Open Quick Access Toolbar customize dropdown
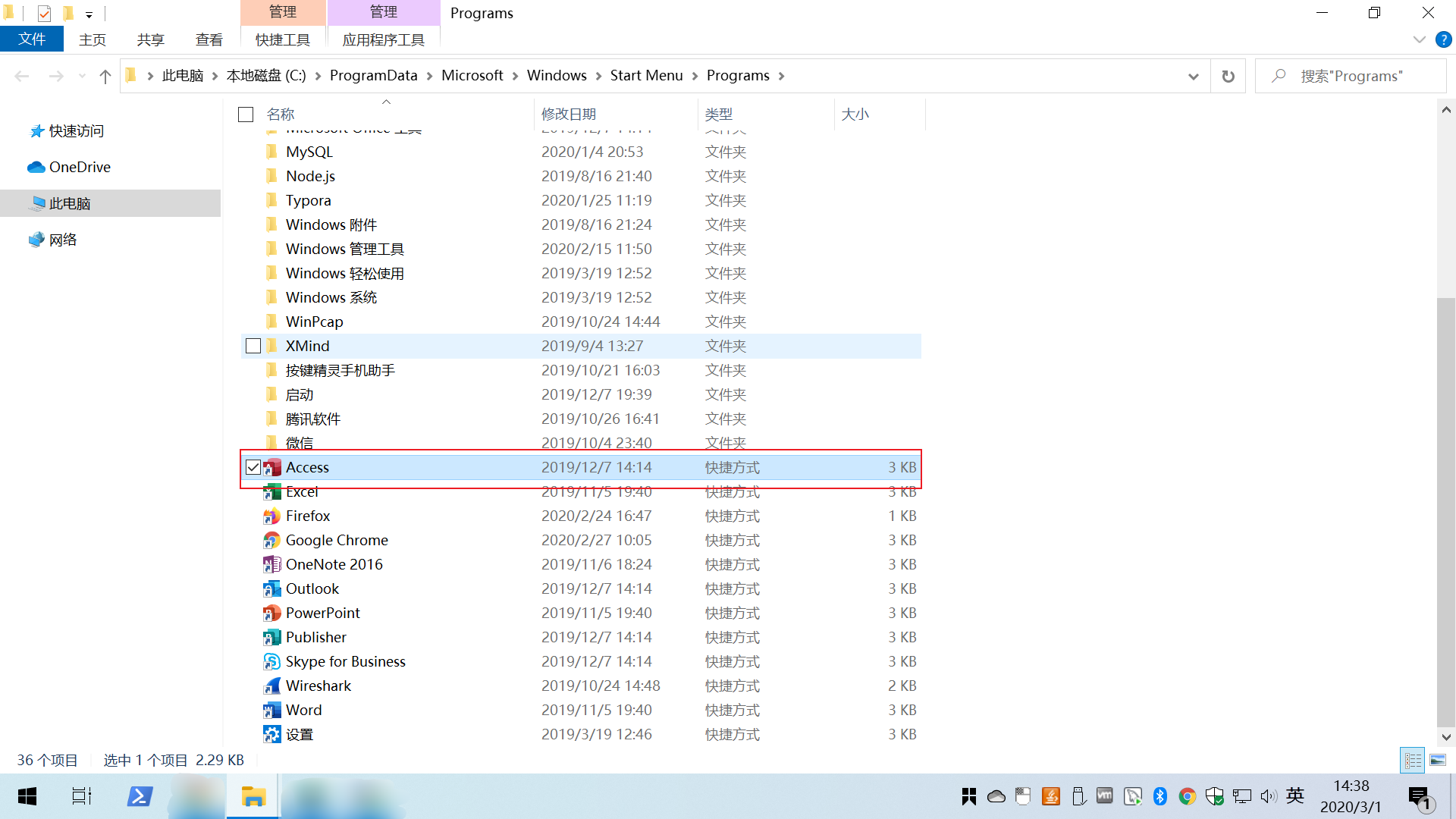The height and width of the screenshot is (819, 1456). pyautogui.click(x=89, y=14)
